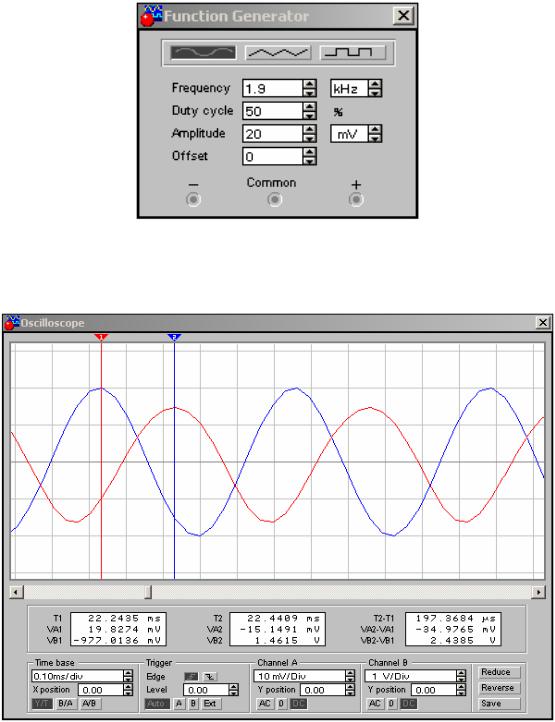
Task: Click the Frequency value field
Action: click(x=273, y=88)
